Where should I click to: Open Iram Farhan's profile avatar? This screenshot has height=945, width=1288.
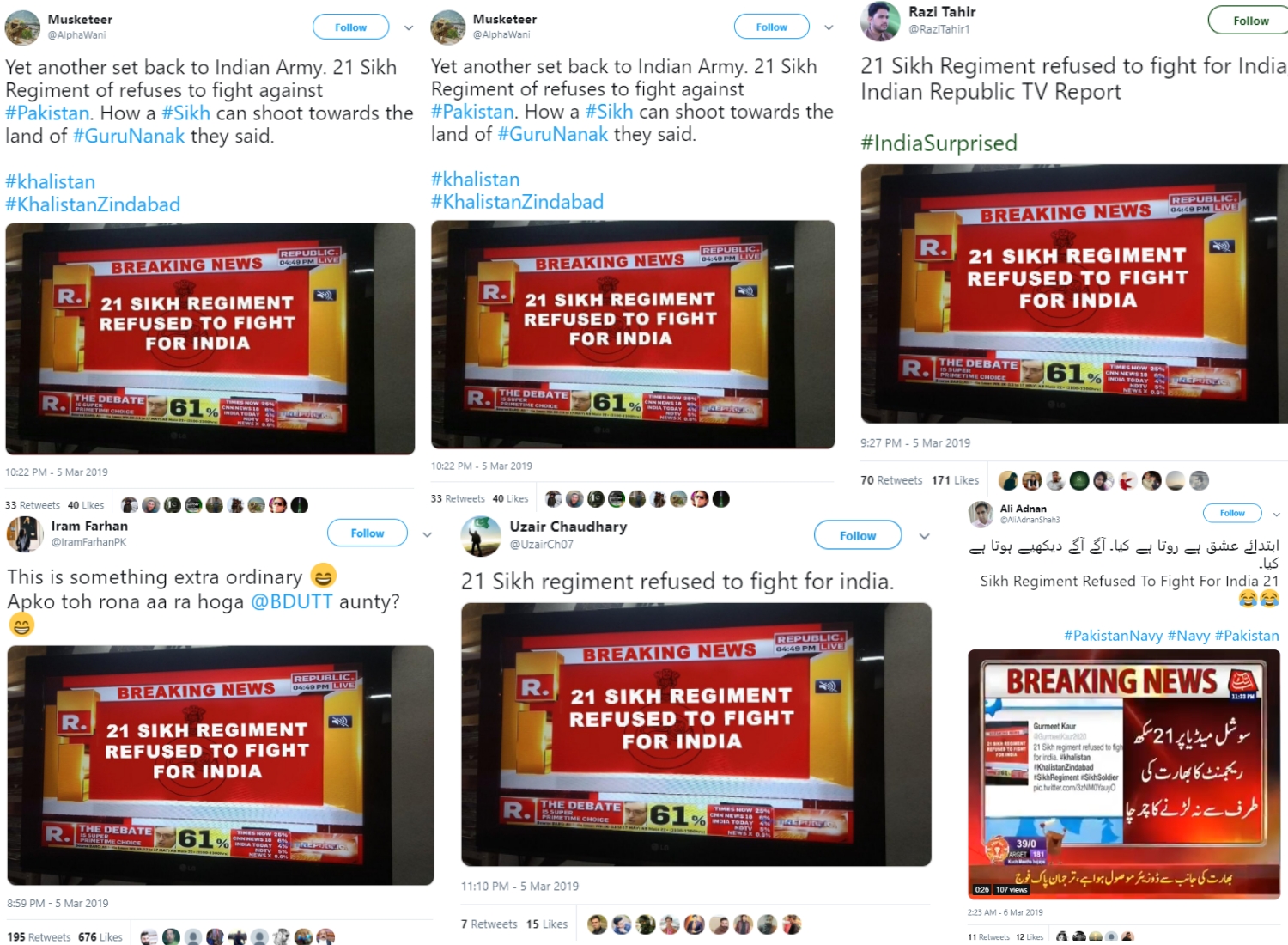tap(25, 534)
